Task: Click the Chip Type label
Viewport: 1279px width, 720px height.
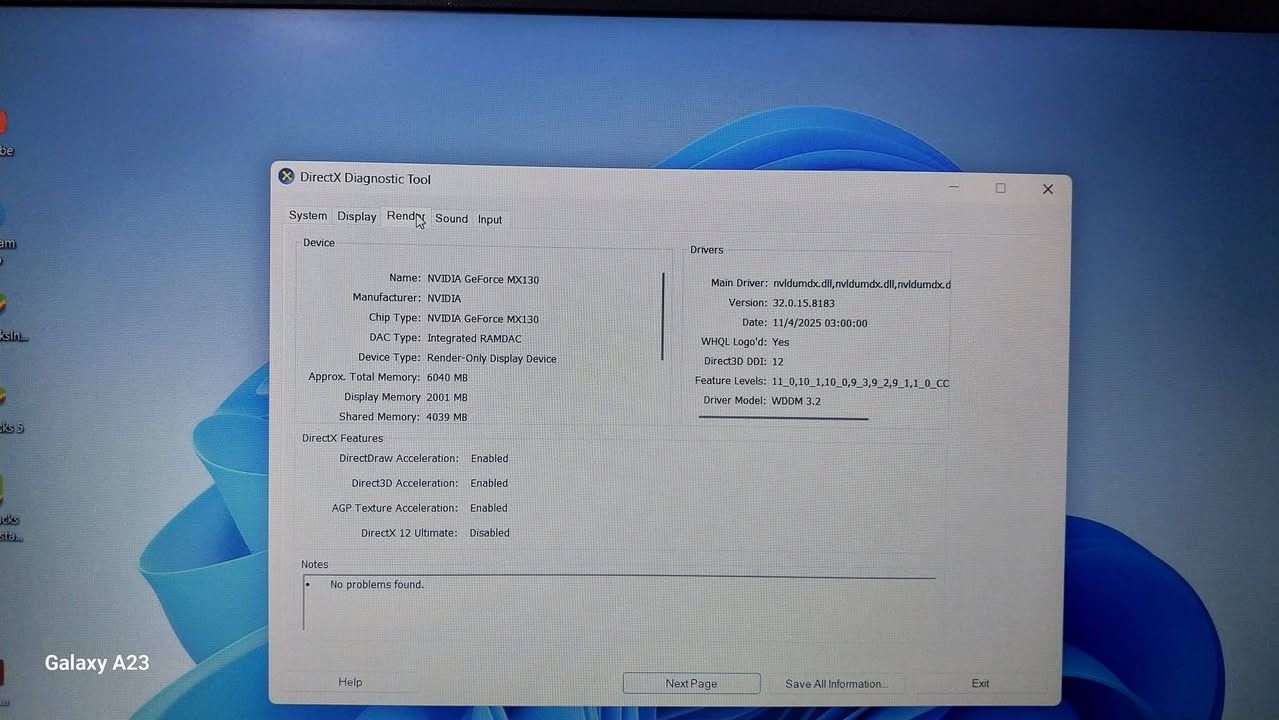Action: 393,318
